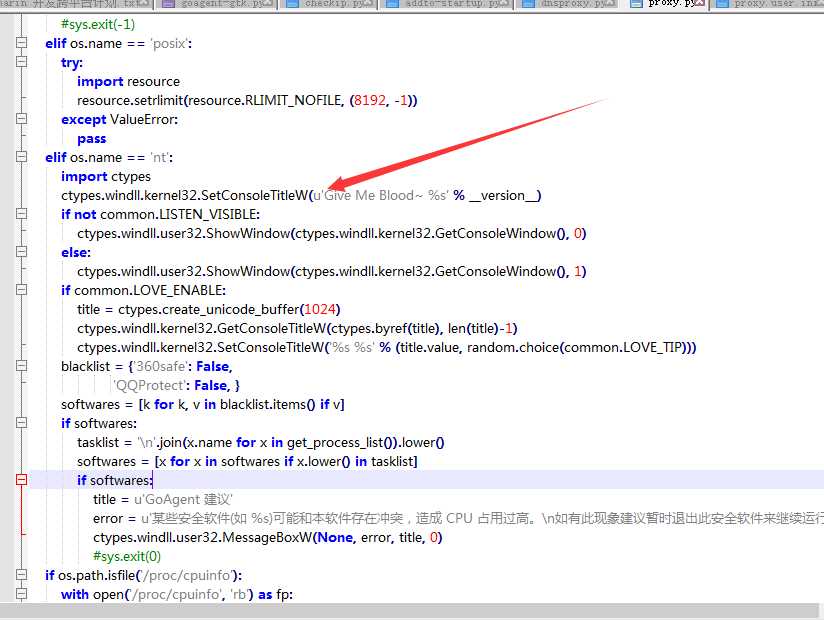
Task: Click the '#sys.exit(0)' comment line
Action: tap(127, 556)
